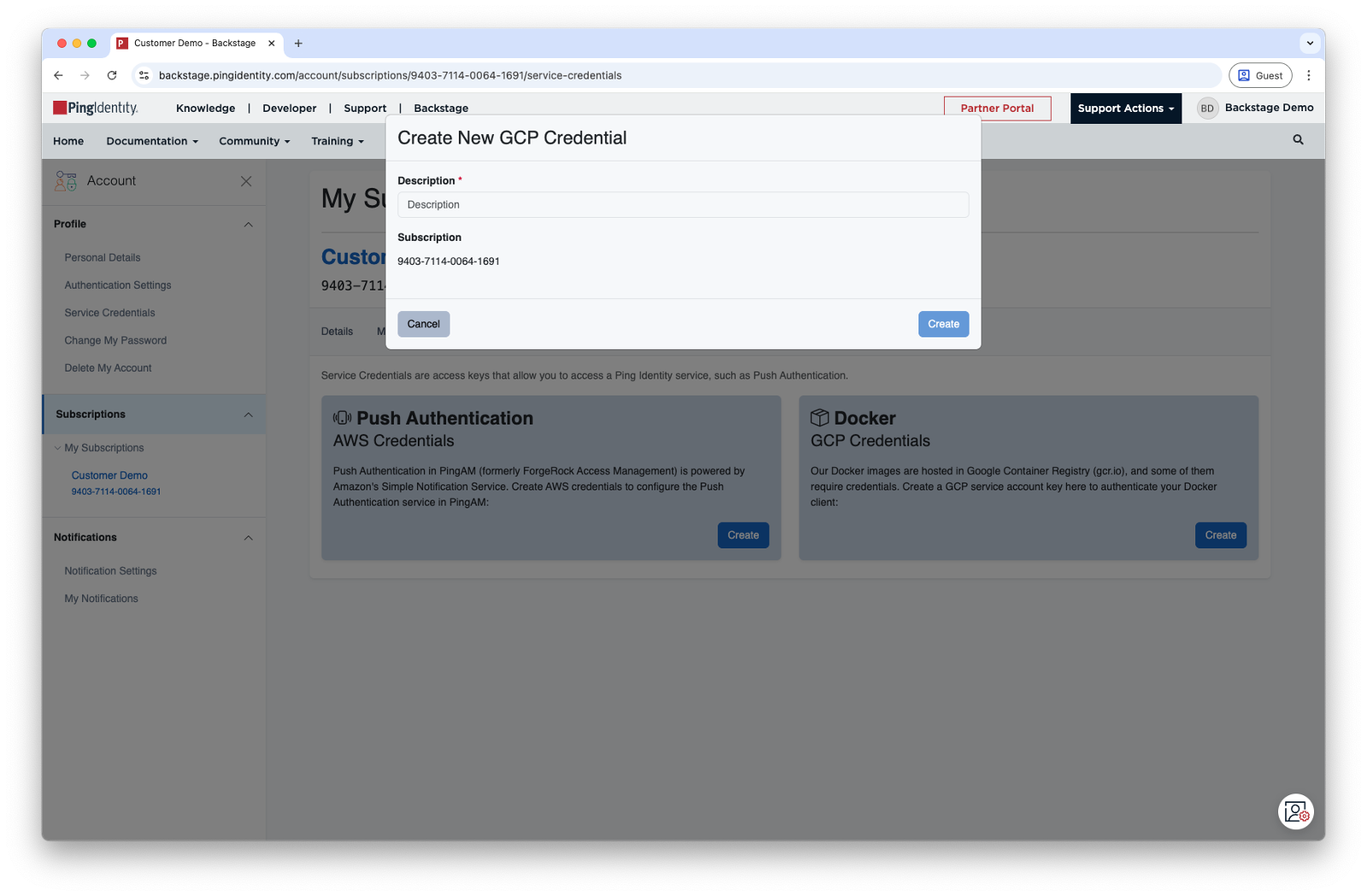Open the Knowledge top menu item
The width and height of the screenshot is (1367, 896).
point(205,108)
